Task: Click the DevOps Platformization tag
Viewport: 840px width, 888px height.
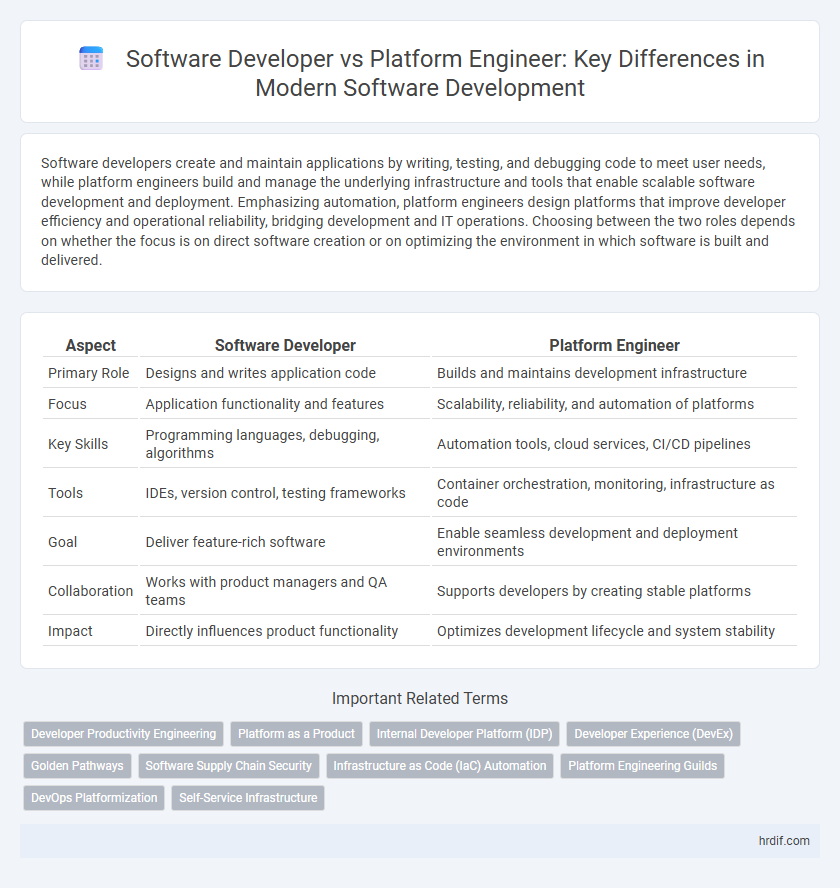Action: point(94,797)
